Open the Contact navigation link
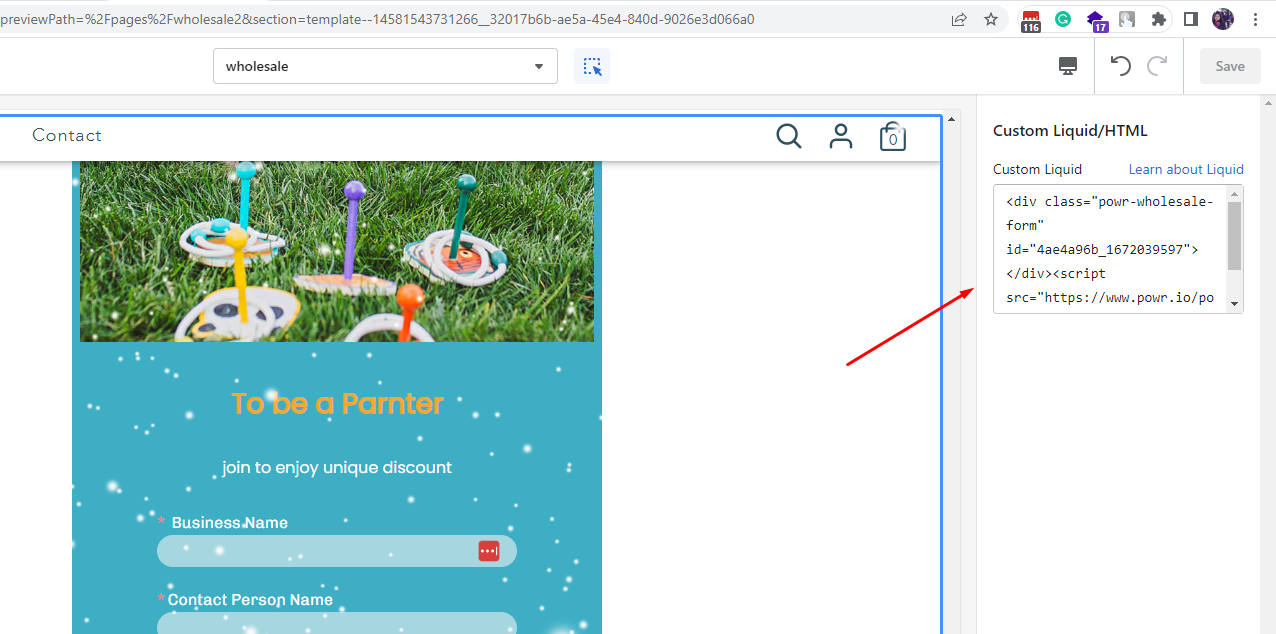Screen dimensions: 1276x634 [x=67, y=135]
